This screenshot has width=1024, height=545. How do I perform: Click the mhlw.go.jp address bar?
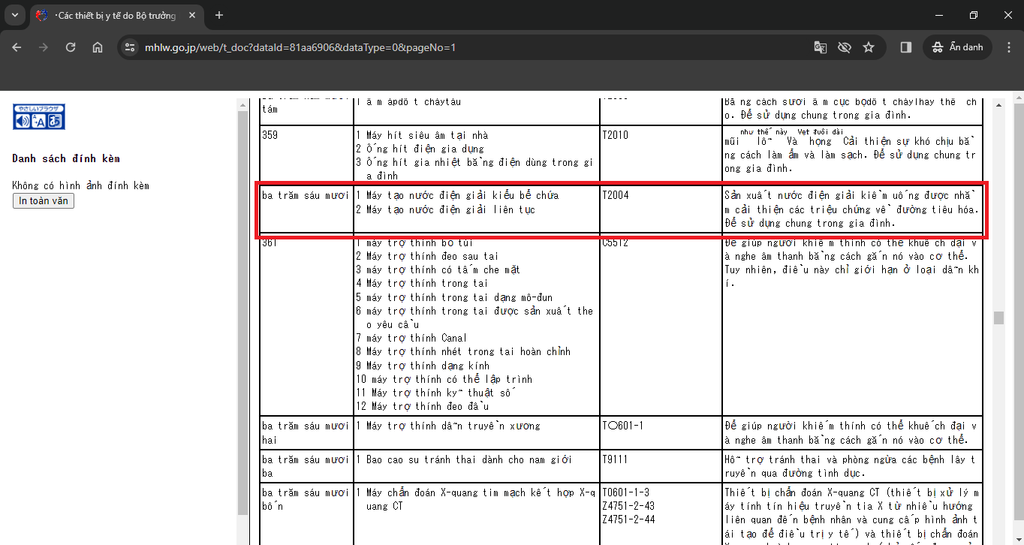(x=450, y=47)
